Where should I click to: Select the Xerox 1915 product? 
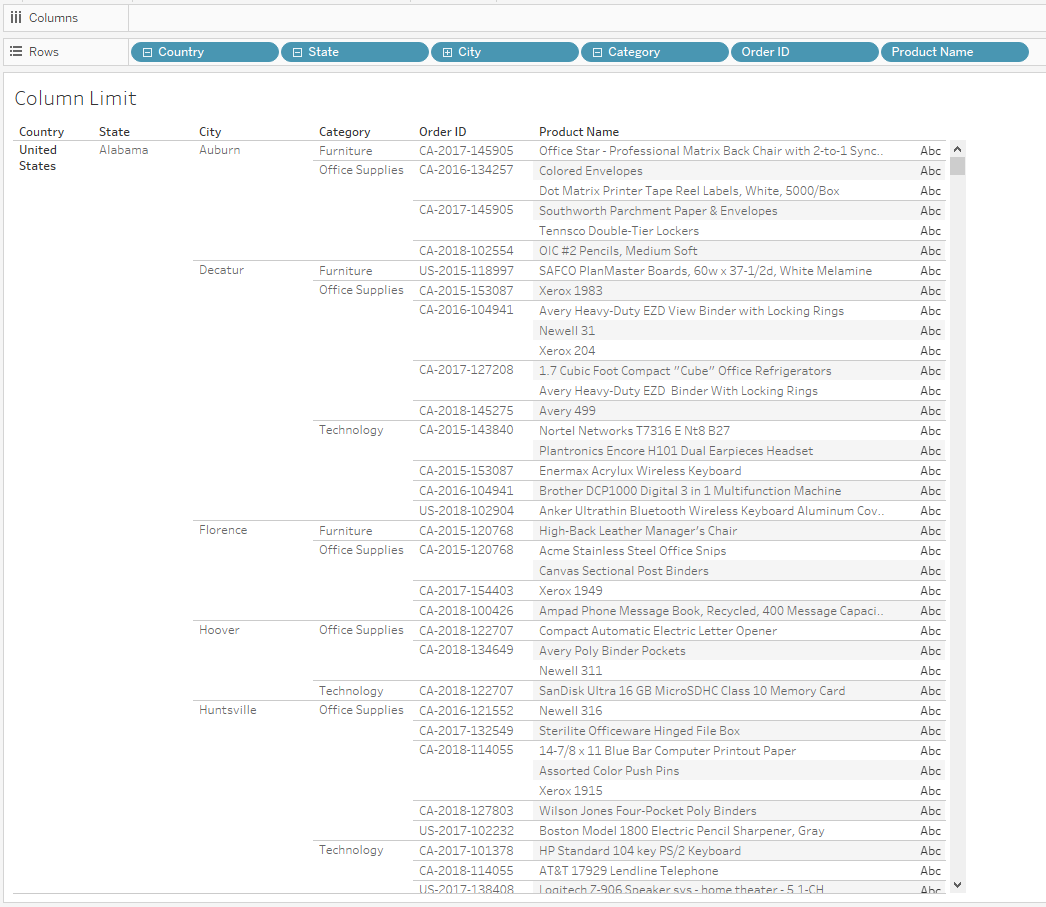pos(570,791)
